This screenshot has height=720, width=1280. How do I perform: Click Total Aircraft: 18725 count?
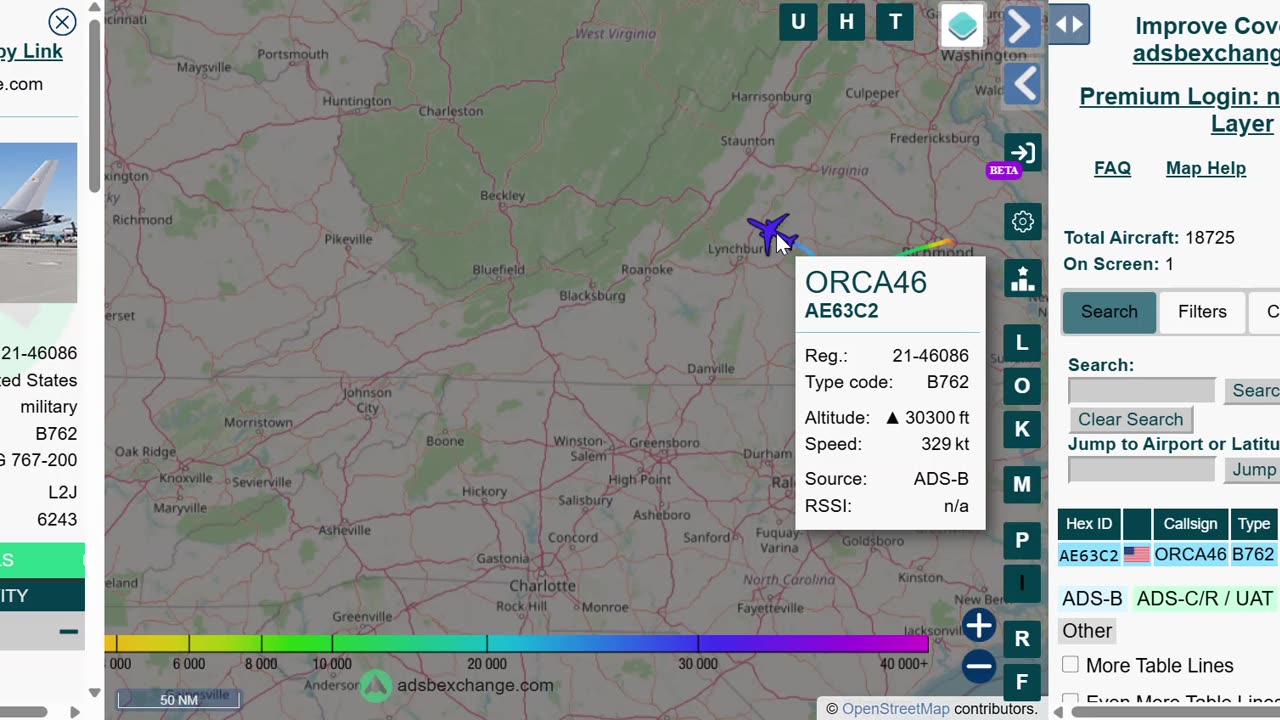tap(1149, 238)
